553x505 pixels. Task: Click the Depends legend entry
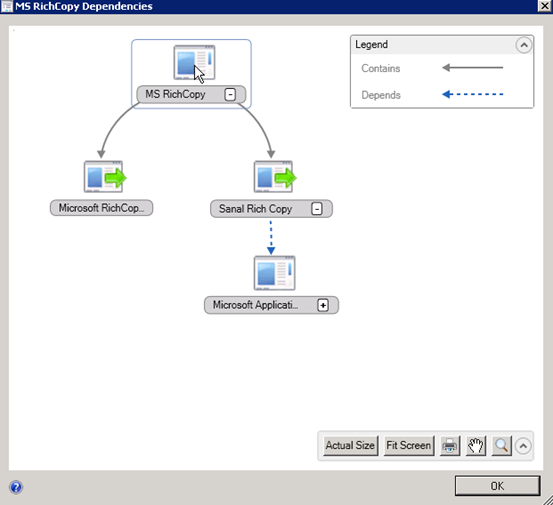[x=381, y=95]
